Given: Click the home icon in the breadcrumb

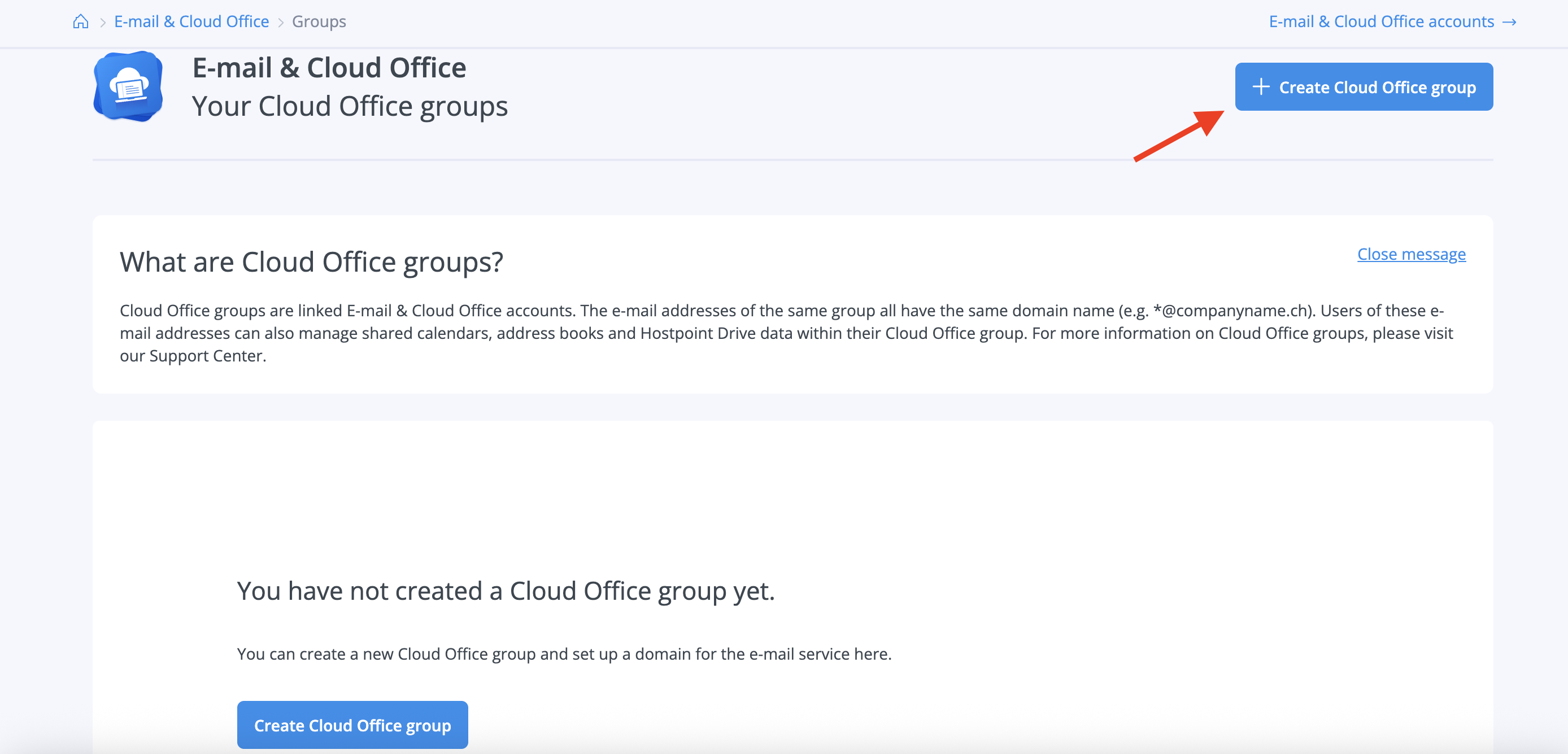Looking at the screenshot, I should (80, 22).
